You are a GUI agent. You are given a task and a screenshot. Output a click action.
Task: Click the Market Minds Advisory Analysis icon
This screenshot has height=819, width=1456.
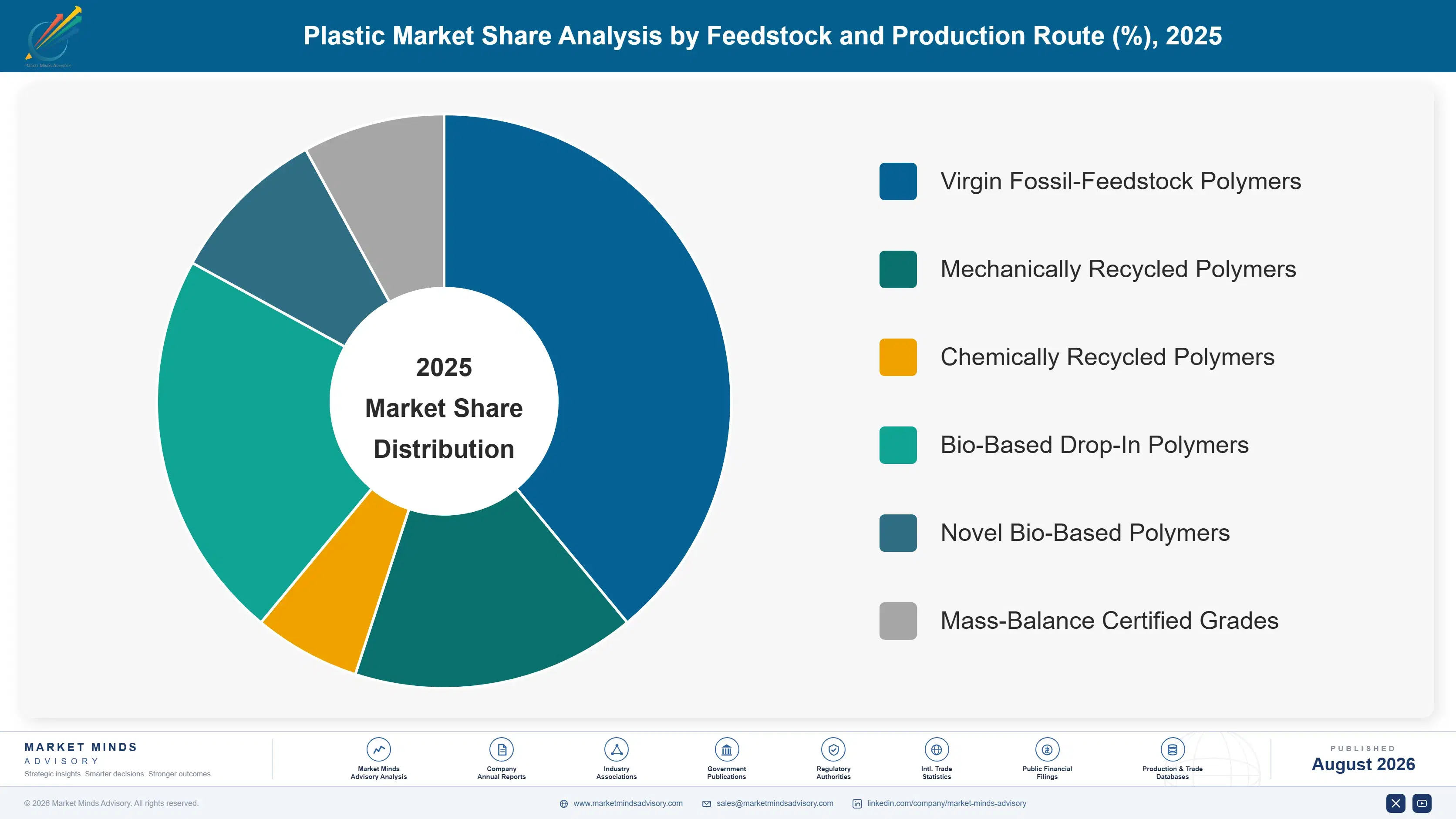pos(379,749)
